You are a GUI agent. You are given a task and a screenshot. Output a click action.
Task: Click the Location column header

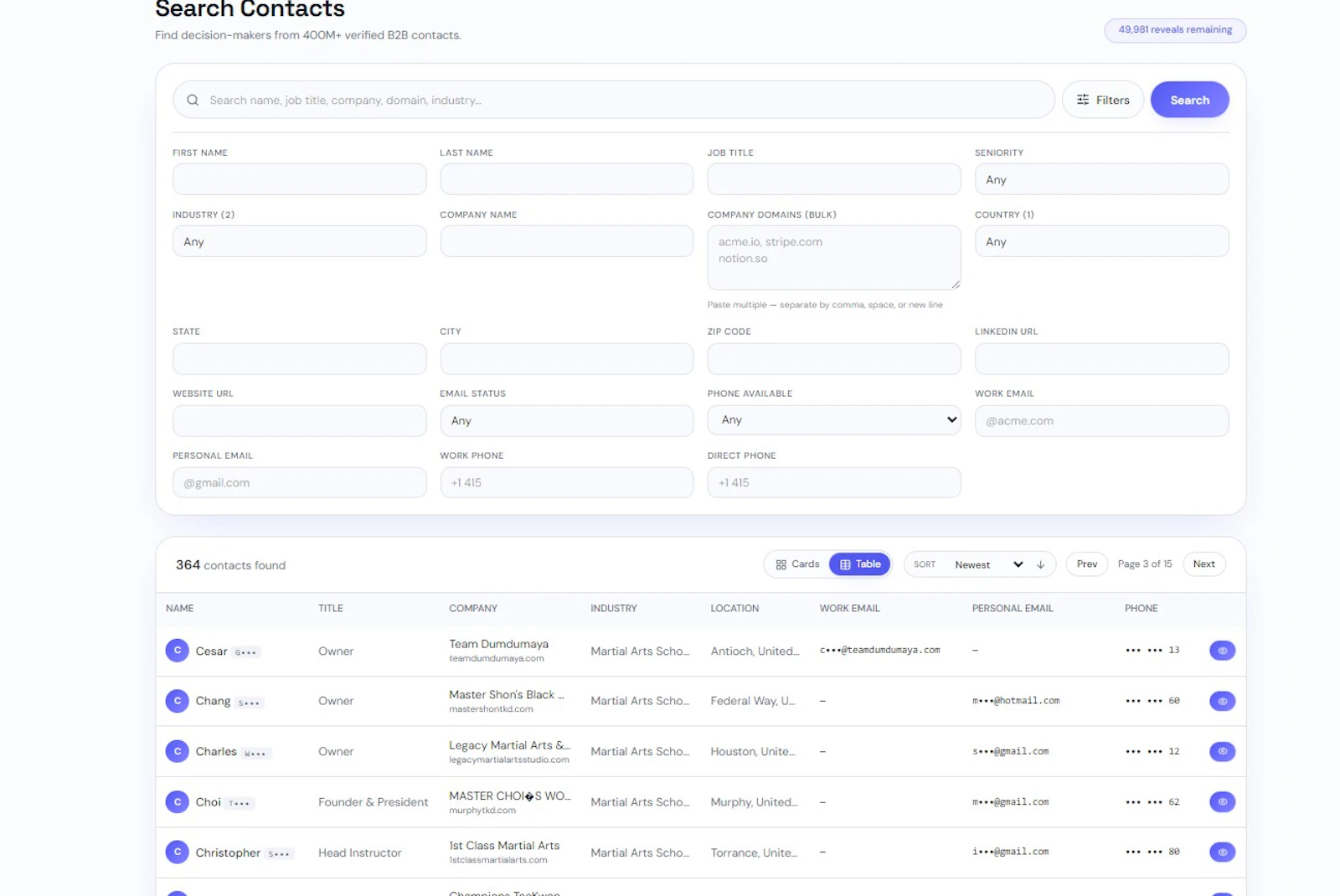[734, 609]
